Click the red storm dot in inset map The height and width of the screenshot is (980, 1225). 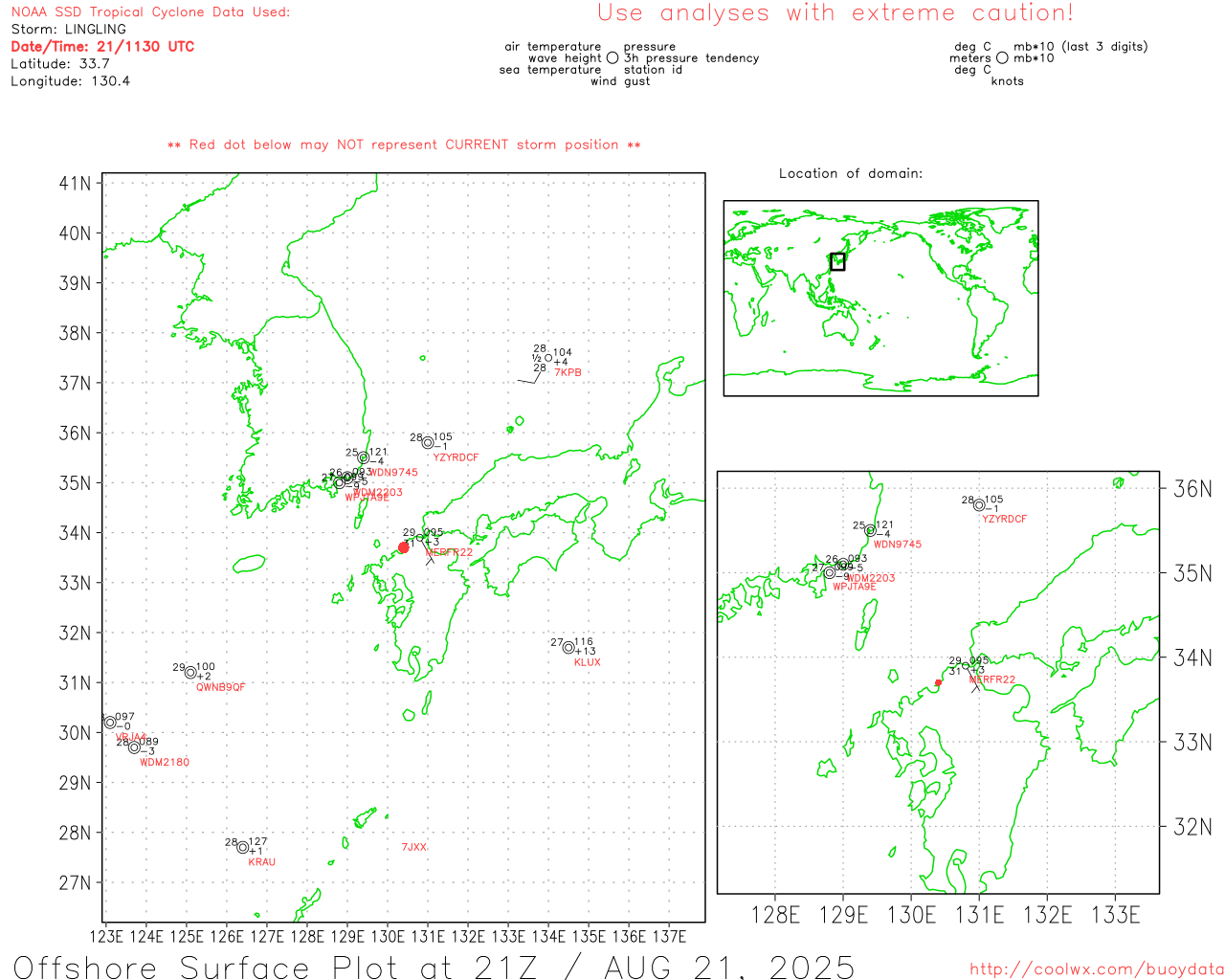938,682
